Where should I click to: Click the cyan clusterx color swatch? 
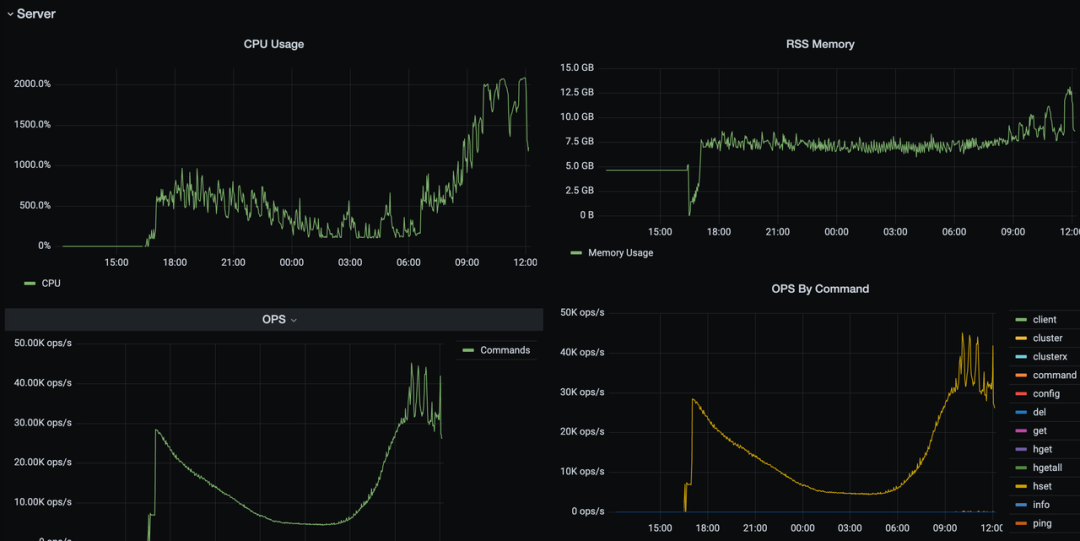(x=1021, y=357)
